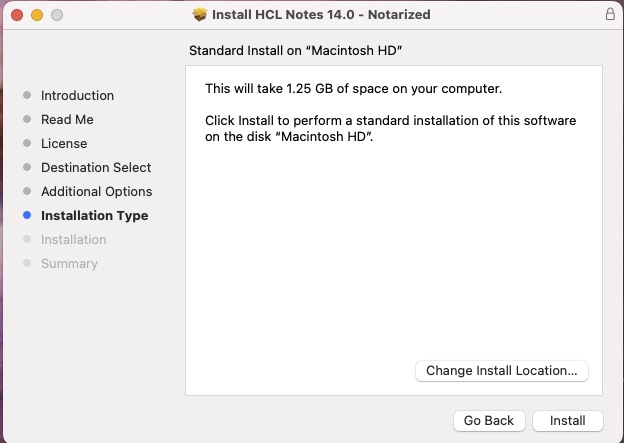The height and width of the screenshot is (443, 624).
Task: Select the Destination Select step
Action: pyautogui.click(x=96, y=168)
